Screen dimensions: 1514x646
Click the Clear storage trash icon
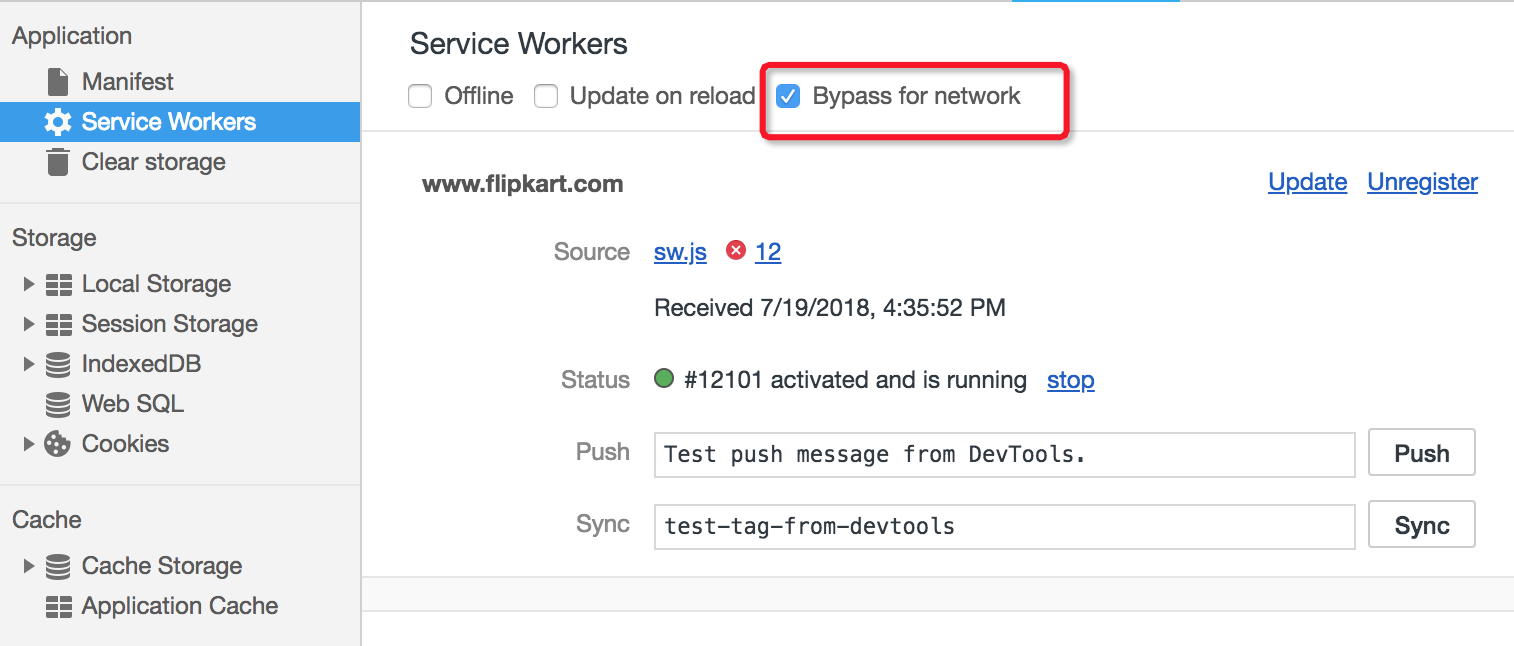point(58,161)
